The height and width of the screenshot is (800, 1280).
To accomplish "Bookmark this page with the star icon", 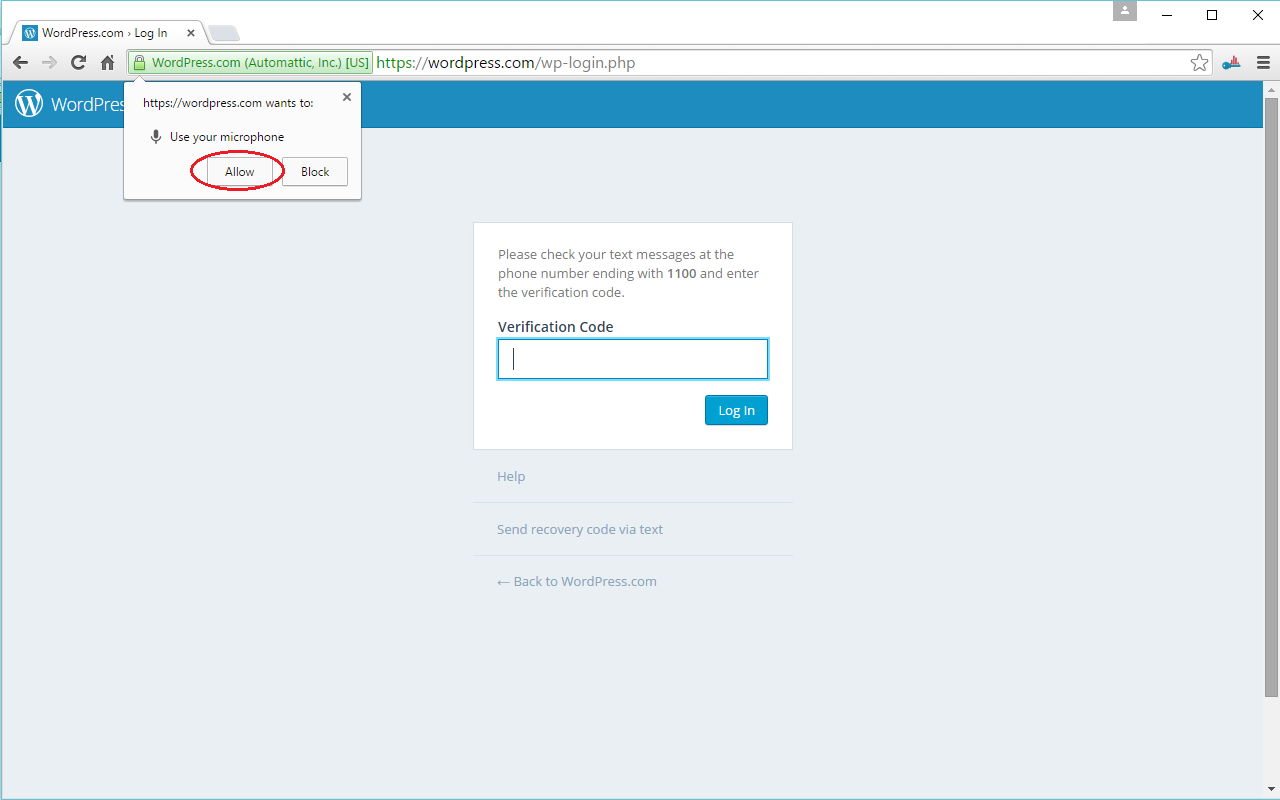I will point(1199,63).
